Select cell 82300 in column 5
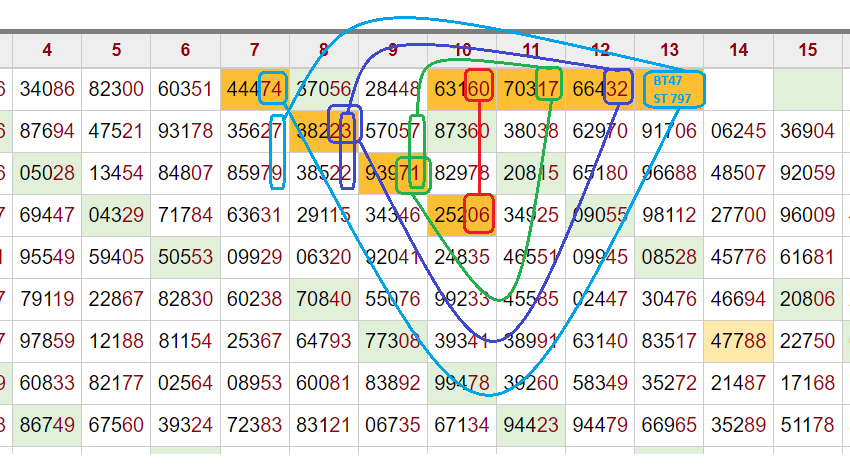The image size is (850, 465). (117, 89)
